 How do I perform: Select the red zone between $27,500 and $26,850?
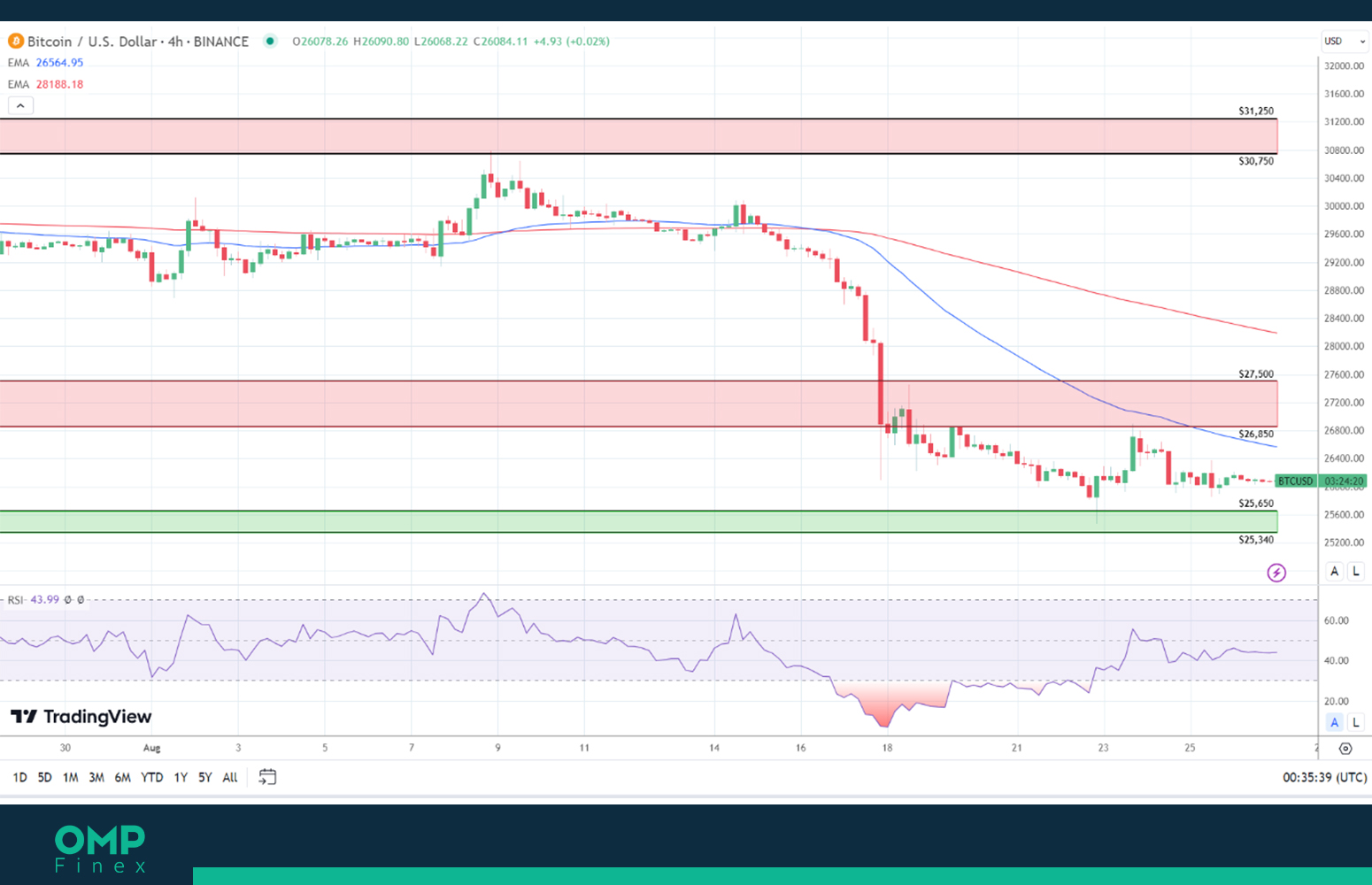638,404
